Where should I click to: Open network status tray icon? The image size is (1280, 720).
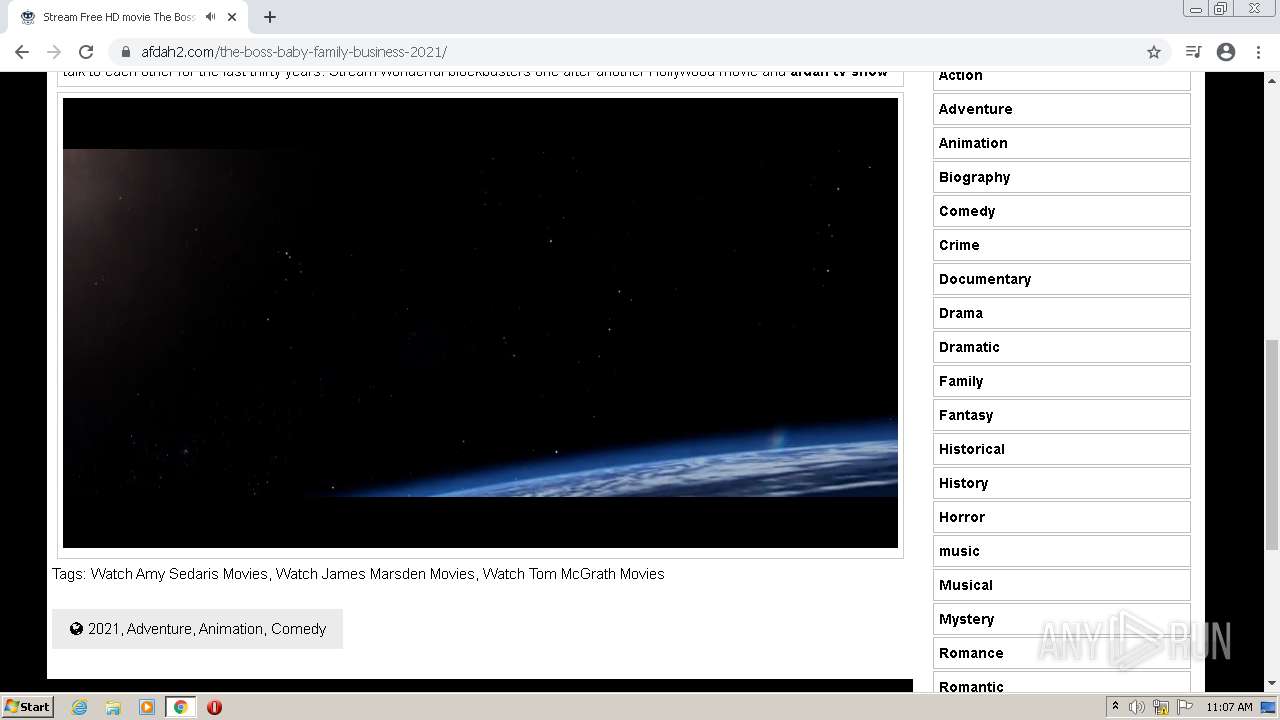1161,707
